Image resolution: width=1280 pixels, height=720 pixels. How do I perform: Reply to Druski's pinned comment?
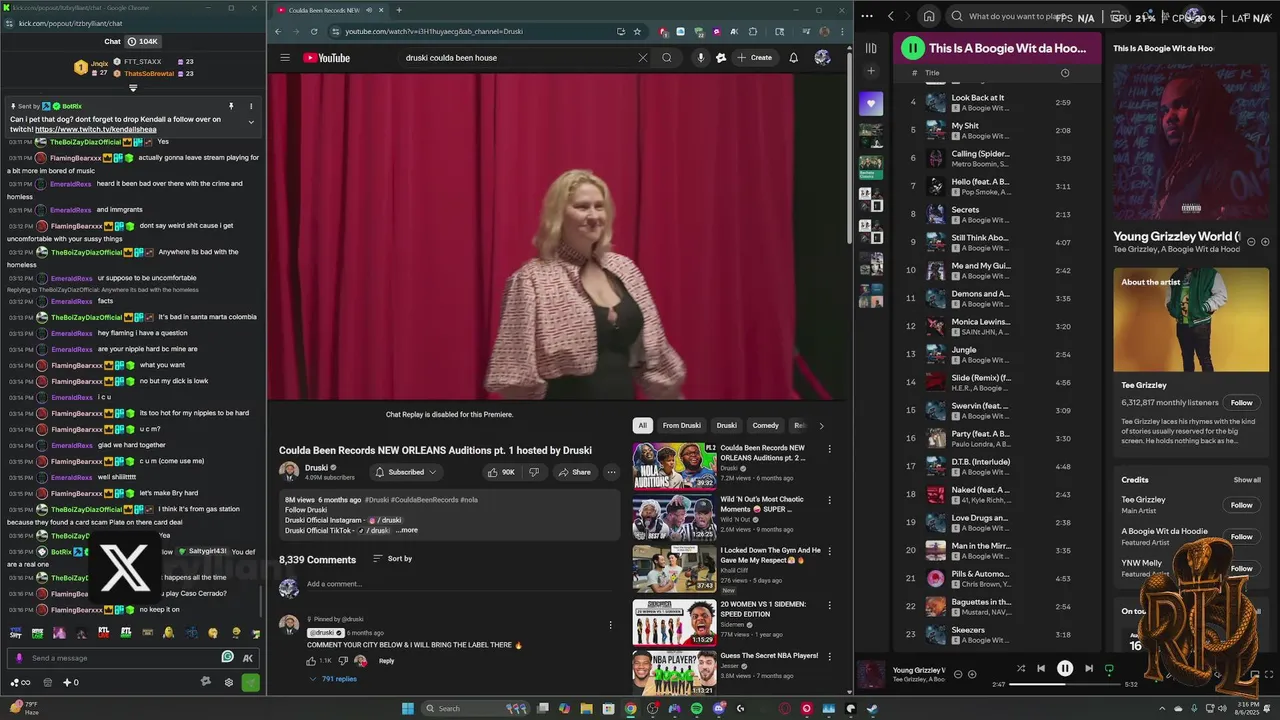pos(386,661)
